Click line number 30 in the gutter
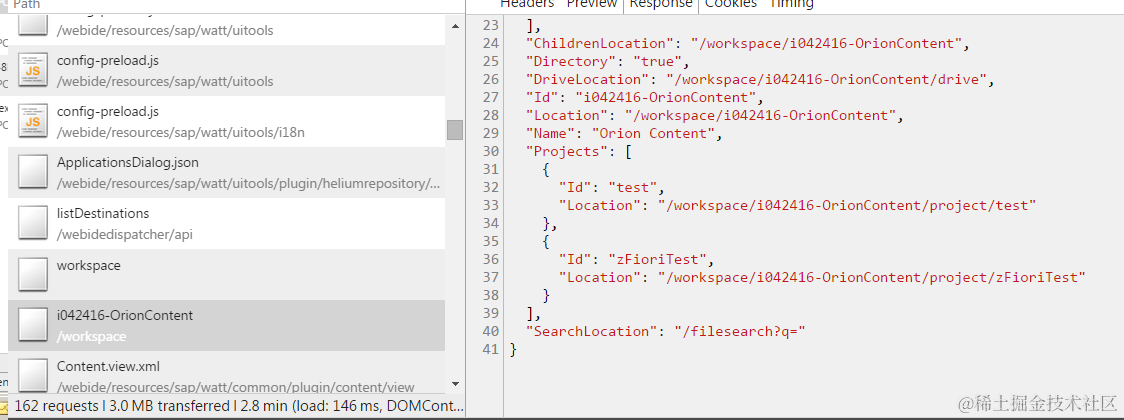Screen dimensions: 1124x420 coord(490,151)
